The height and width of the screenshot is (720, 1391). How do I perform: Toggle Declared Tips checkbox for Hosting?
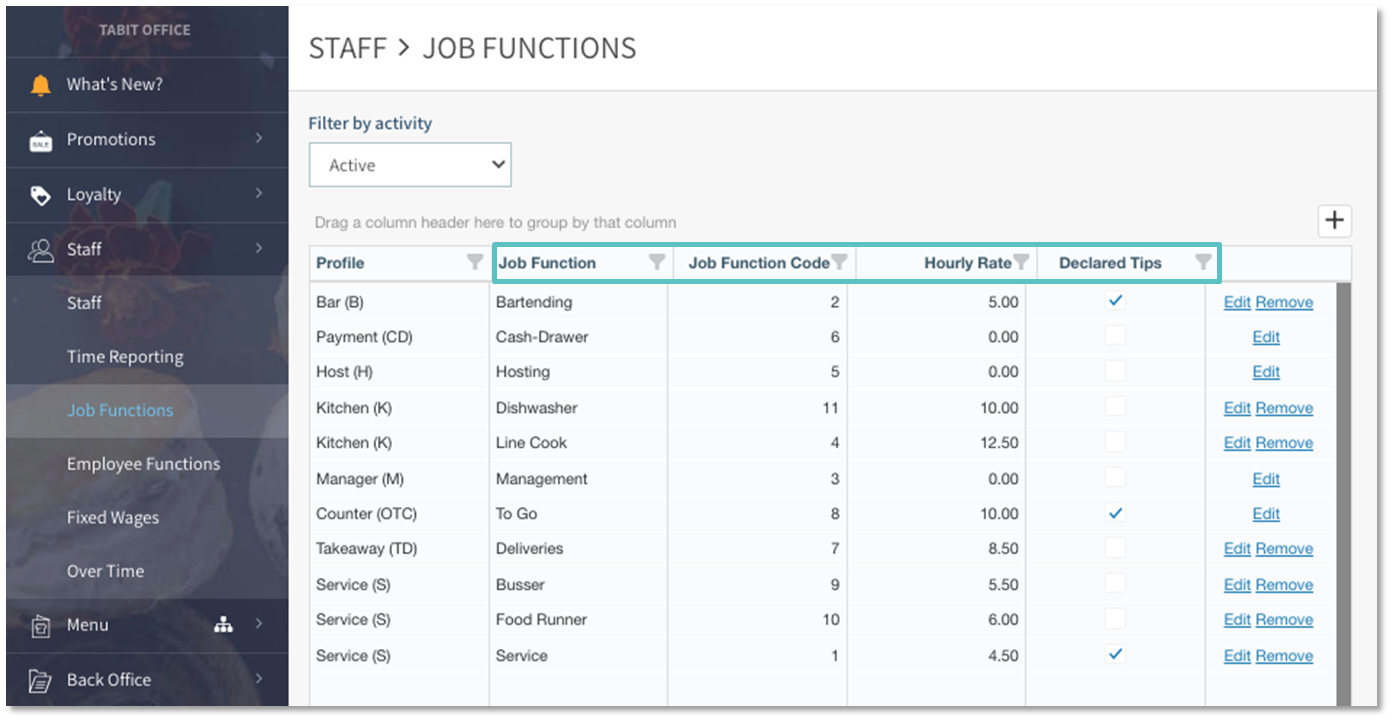[x=1115, y=371]
